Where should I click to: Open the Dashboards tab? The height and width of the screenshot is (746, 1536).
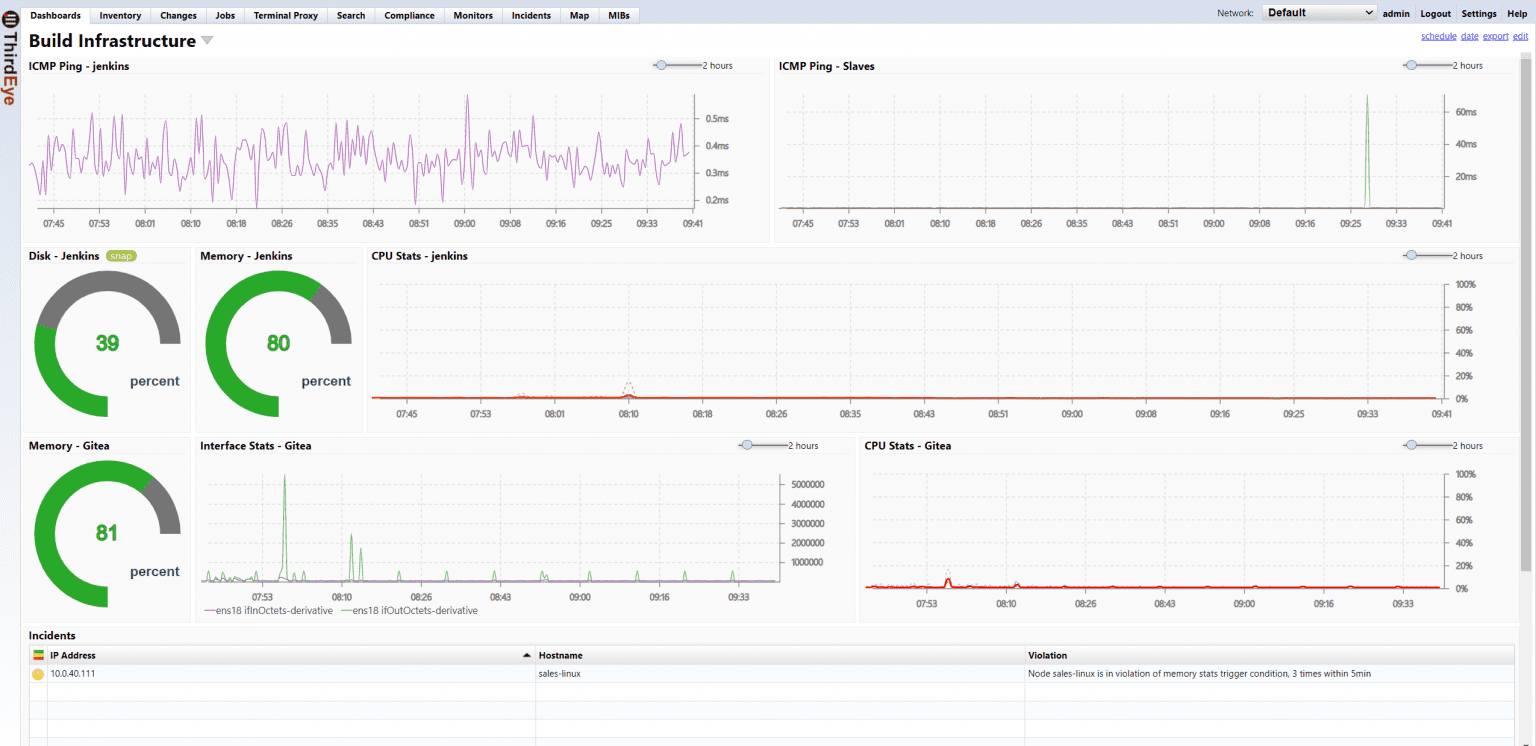pyautogui.click(x=55, y=15)
